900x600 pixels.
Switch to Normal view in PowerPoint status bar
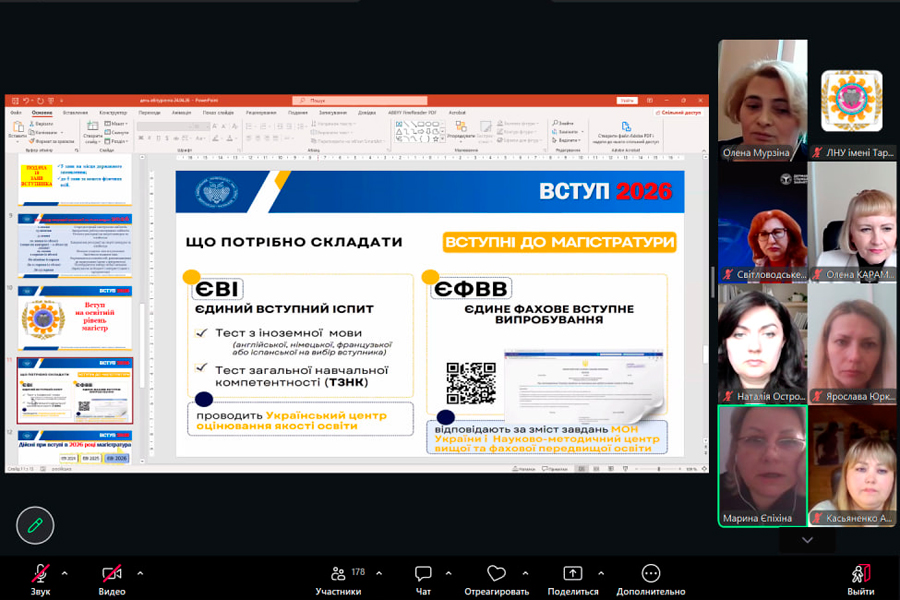[581, 469]
